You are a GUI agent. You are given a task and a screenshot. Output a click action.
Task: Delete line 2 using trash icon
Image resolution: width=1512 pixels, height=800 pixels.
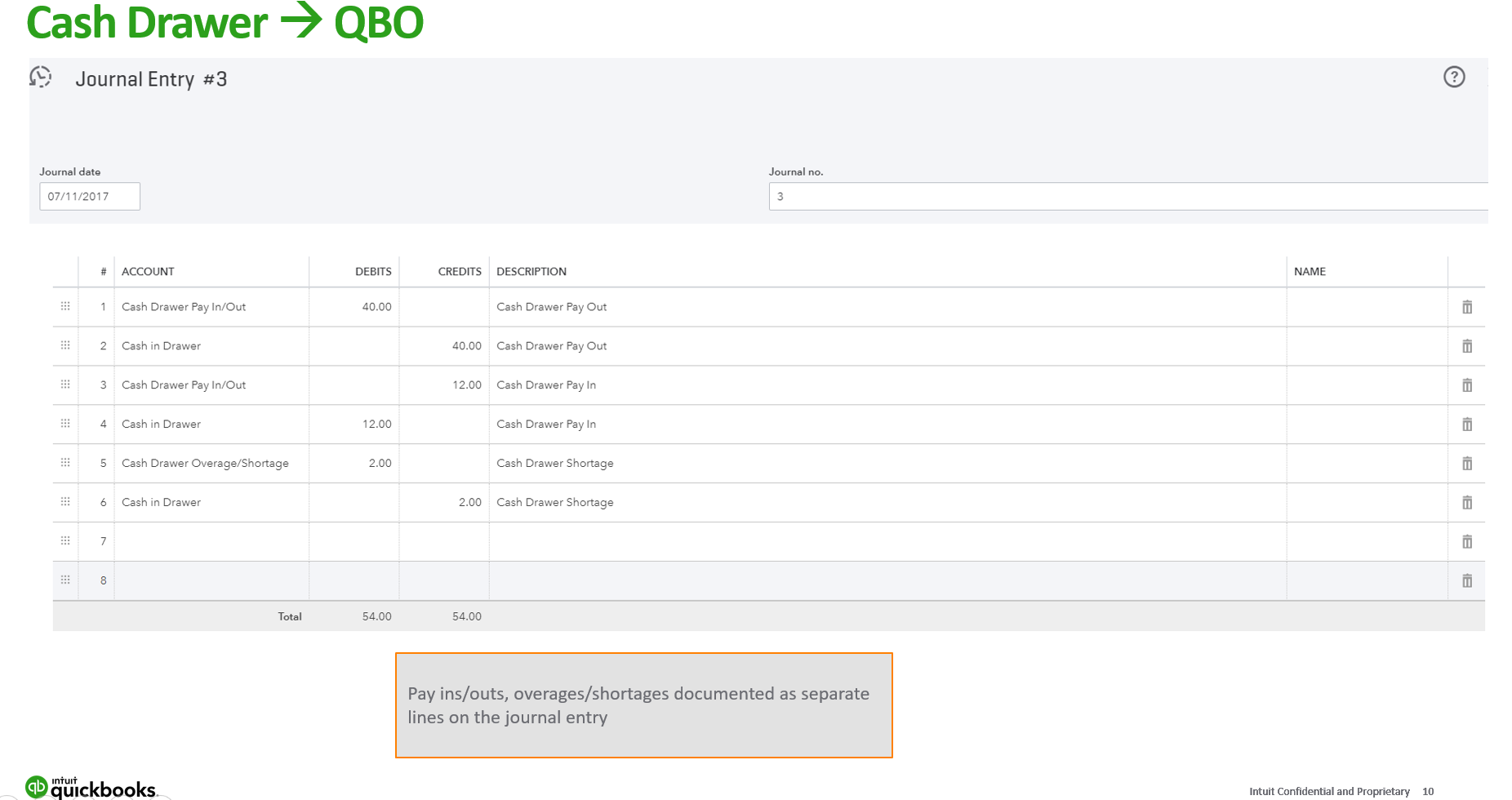[x=1467, y=346]
